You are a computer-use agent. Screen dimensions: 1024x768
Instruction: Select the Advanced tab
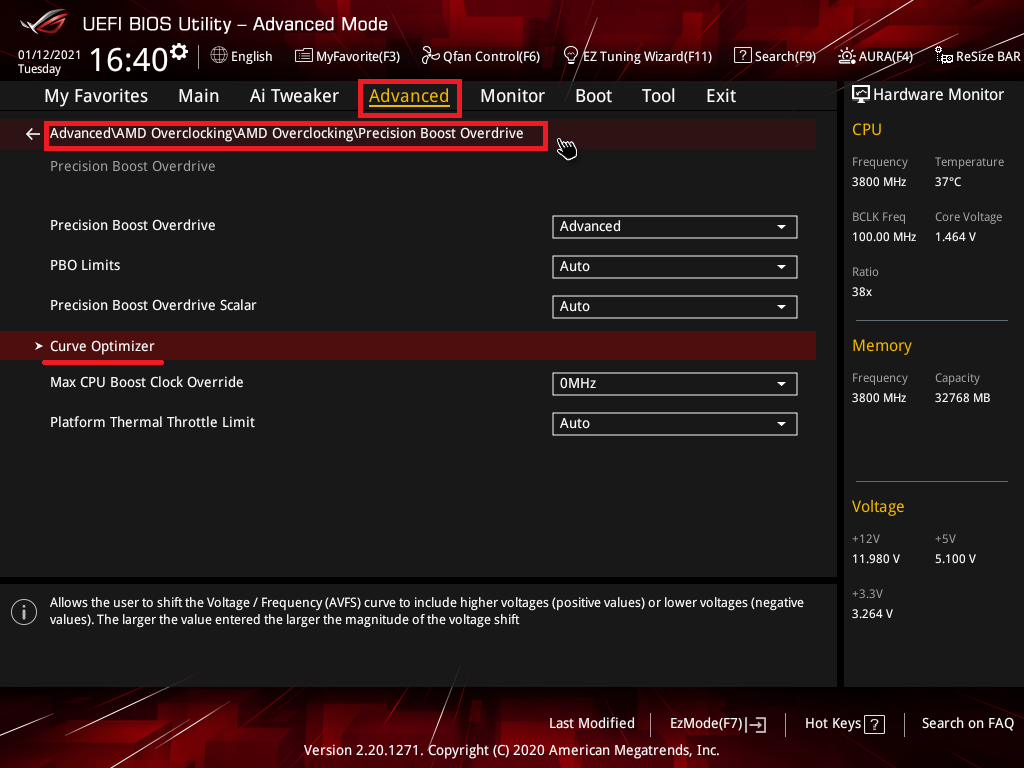coord(409,96)
